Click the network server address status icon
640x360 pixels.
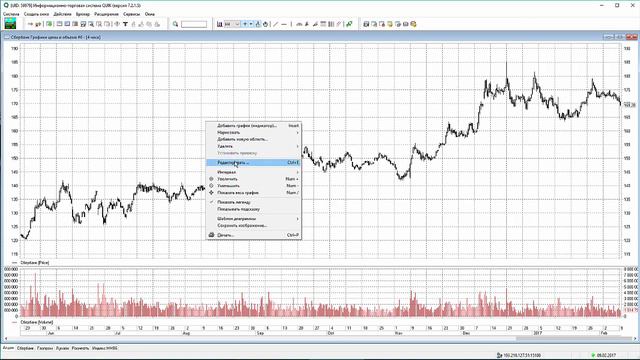[x=499, y=356]
